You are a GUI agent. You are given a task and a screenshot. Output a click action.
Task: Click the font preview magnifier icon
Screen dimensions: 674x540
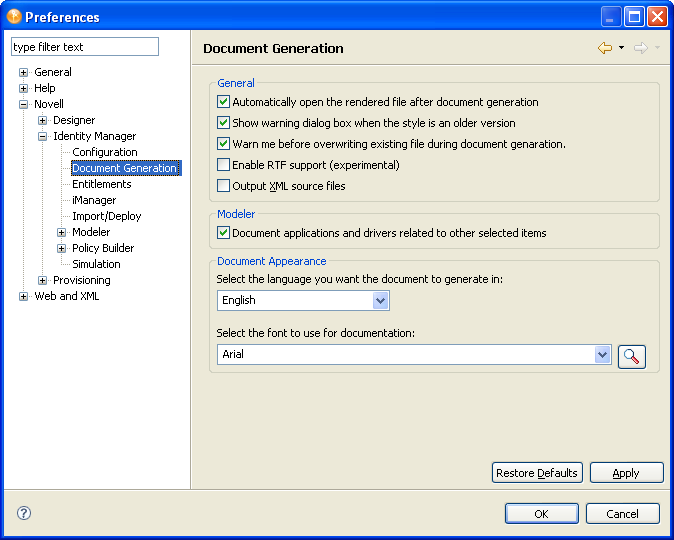point(631,356)
